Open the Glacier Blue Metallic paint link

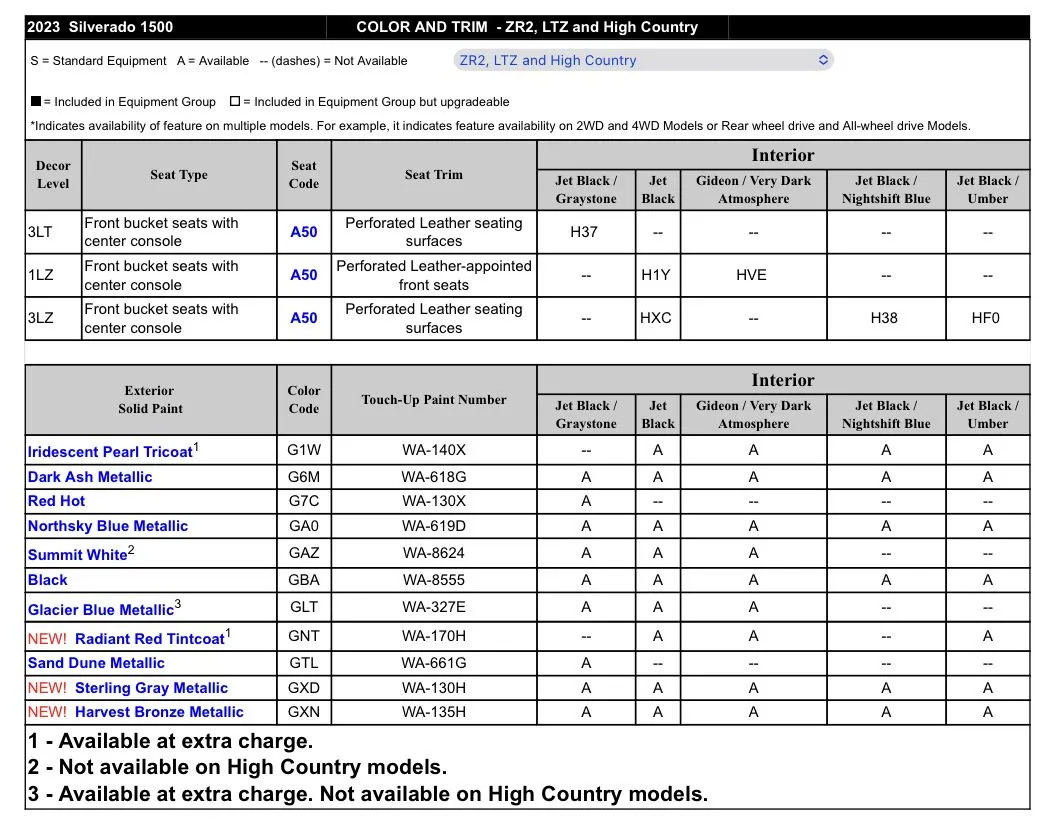point(101,610)
